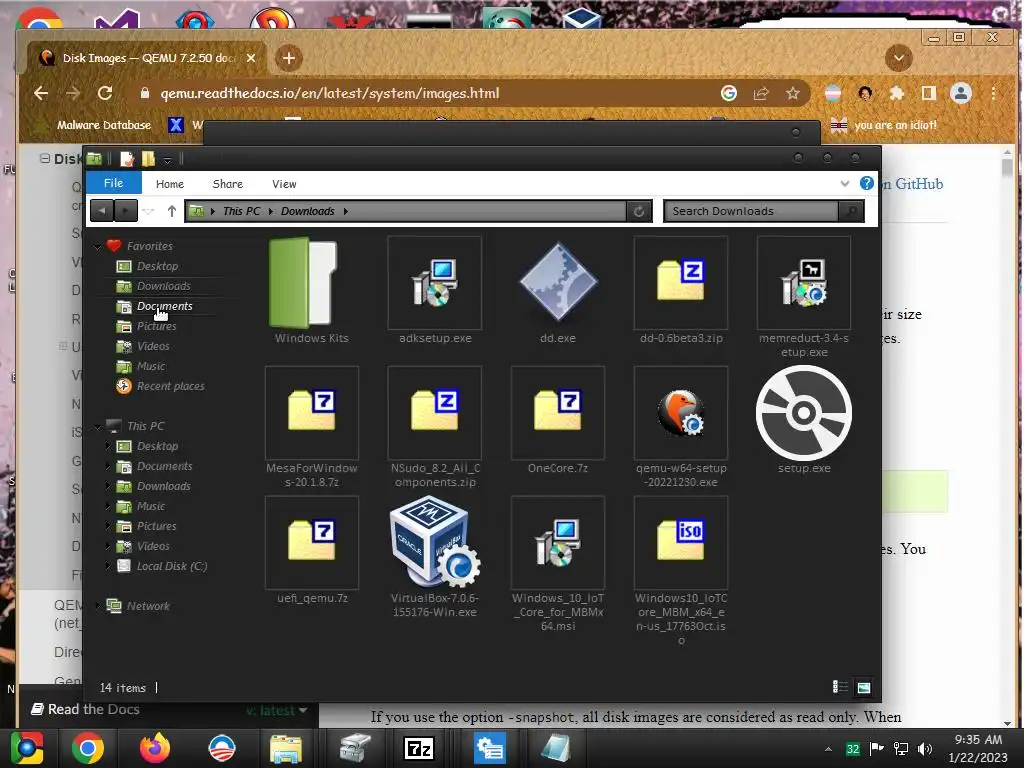
Task: Close the Disk Images Chrome tab
Action: pos(251,58)
